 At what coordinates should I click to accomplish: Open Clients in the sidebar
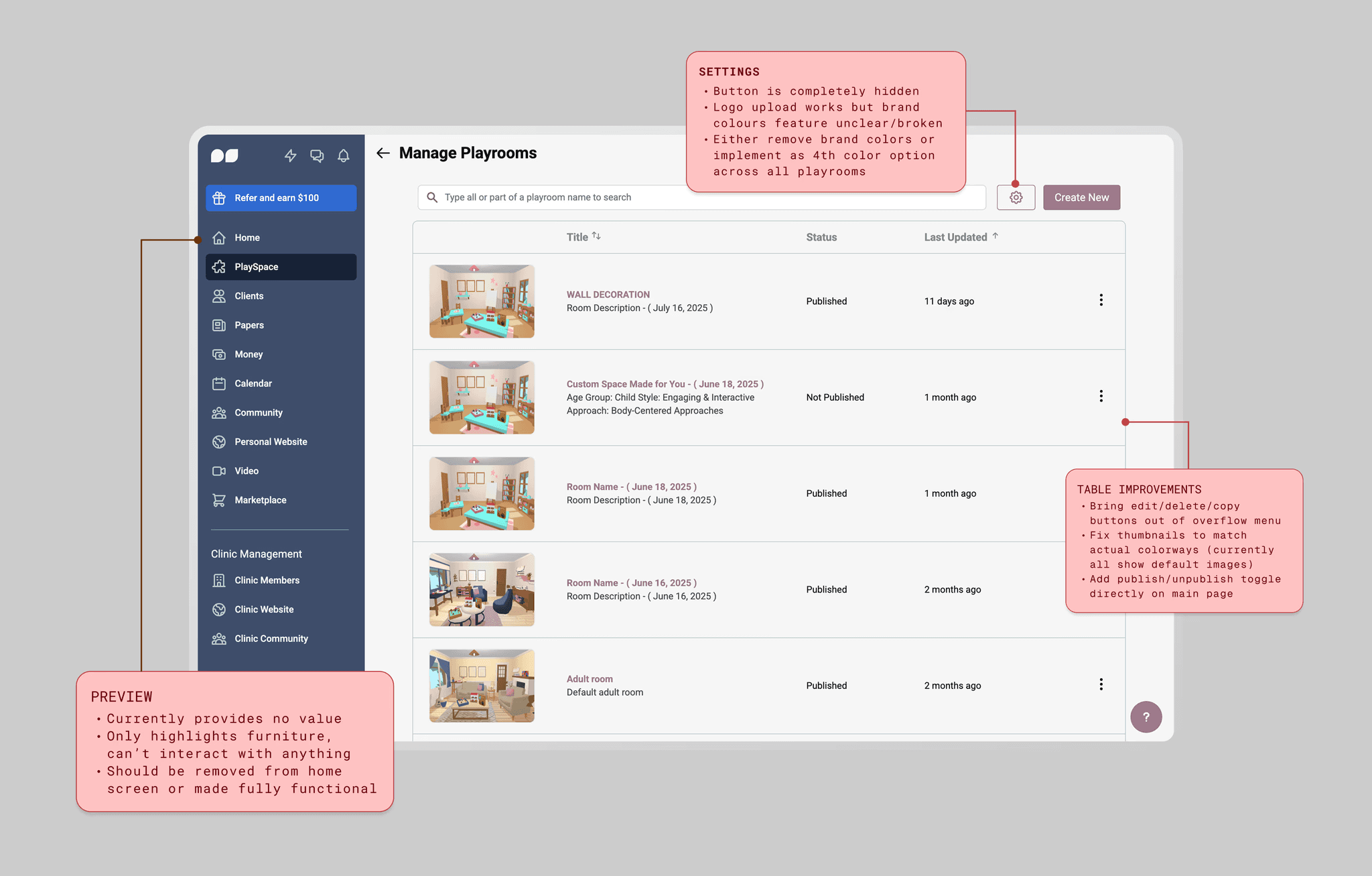point(249,296)
